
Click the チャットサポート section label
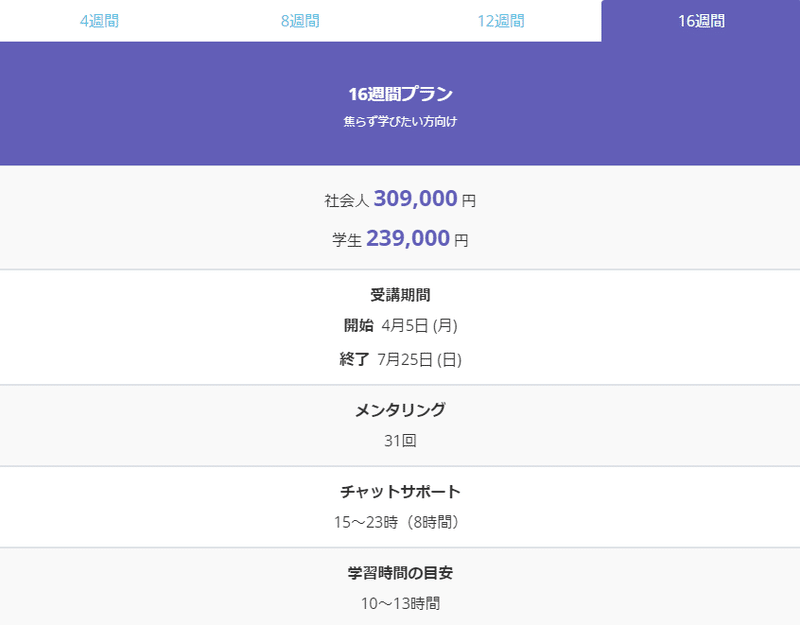[x=401, y=491]
